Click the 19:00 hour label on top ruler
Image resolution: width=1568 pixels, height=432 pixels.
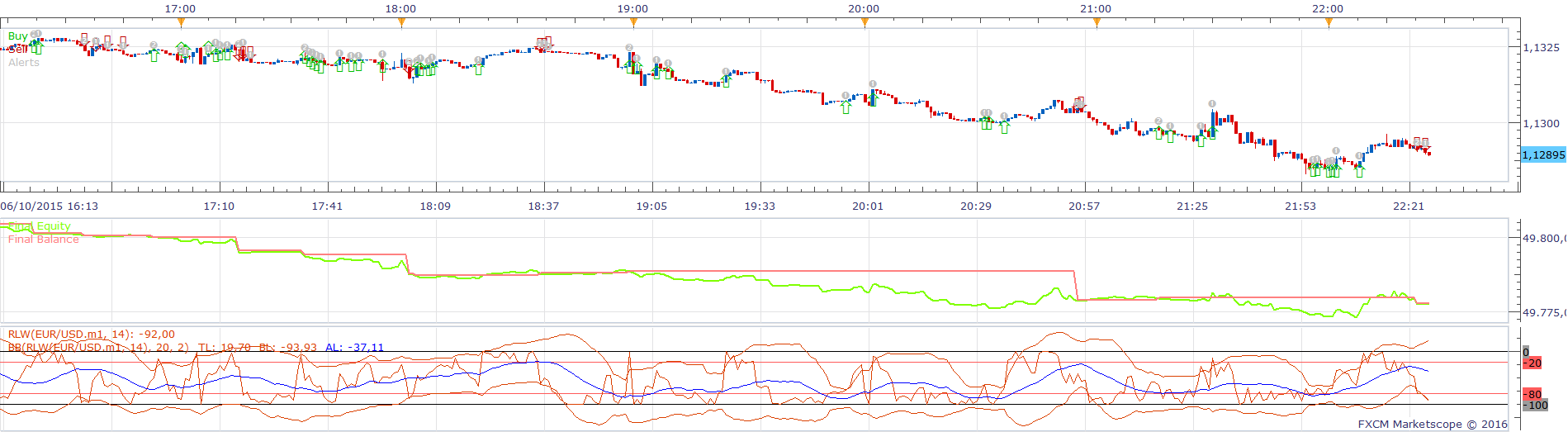(x=632, y=9)
